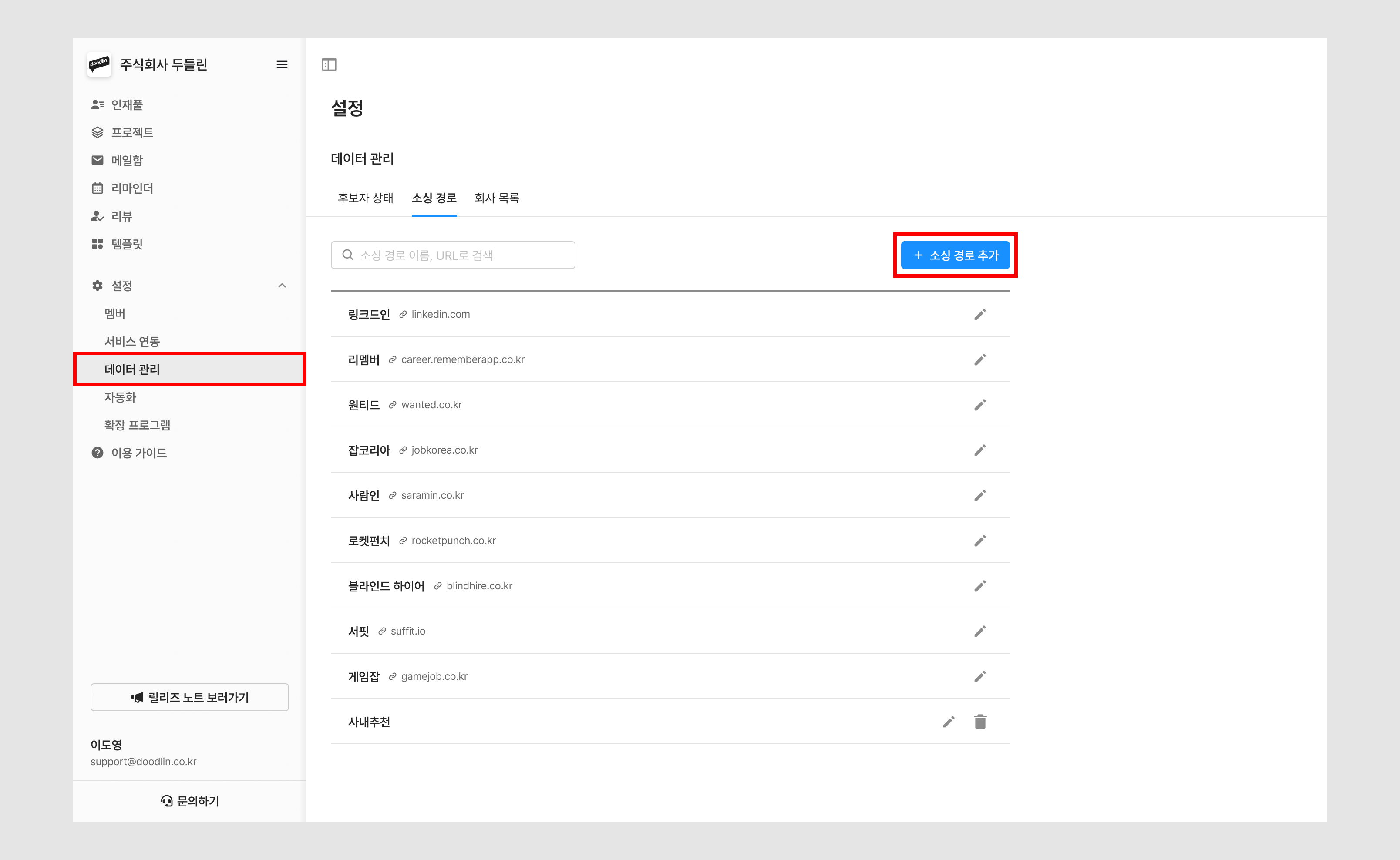1400x860 pixels.
Task: Click the 소싱 경로 추가 button
Action: click(955, 255)
